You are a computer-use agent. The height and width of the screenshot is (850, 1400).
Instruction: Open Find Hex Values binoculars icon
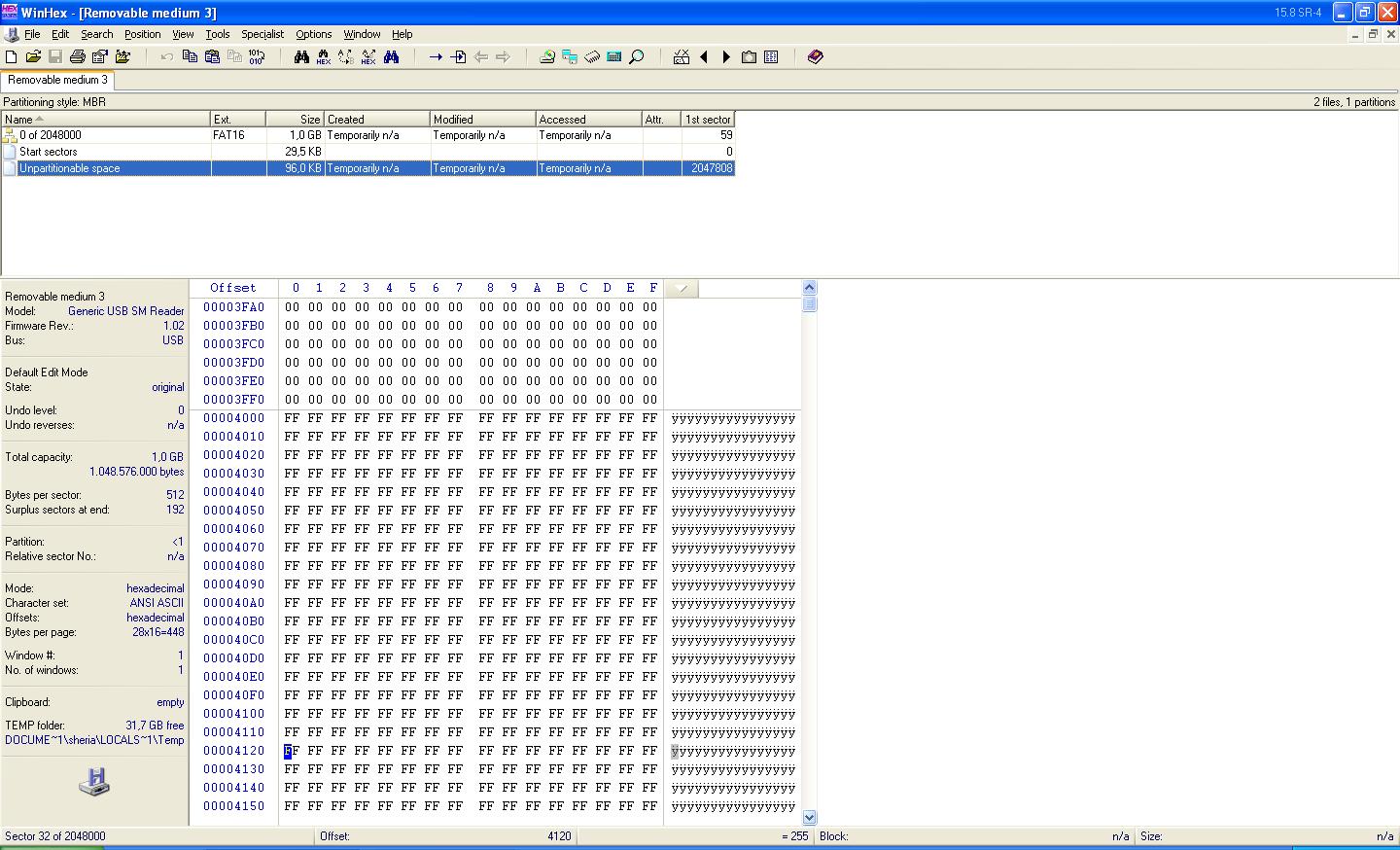[x=324, y=57]
